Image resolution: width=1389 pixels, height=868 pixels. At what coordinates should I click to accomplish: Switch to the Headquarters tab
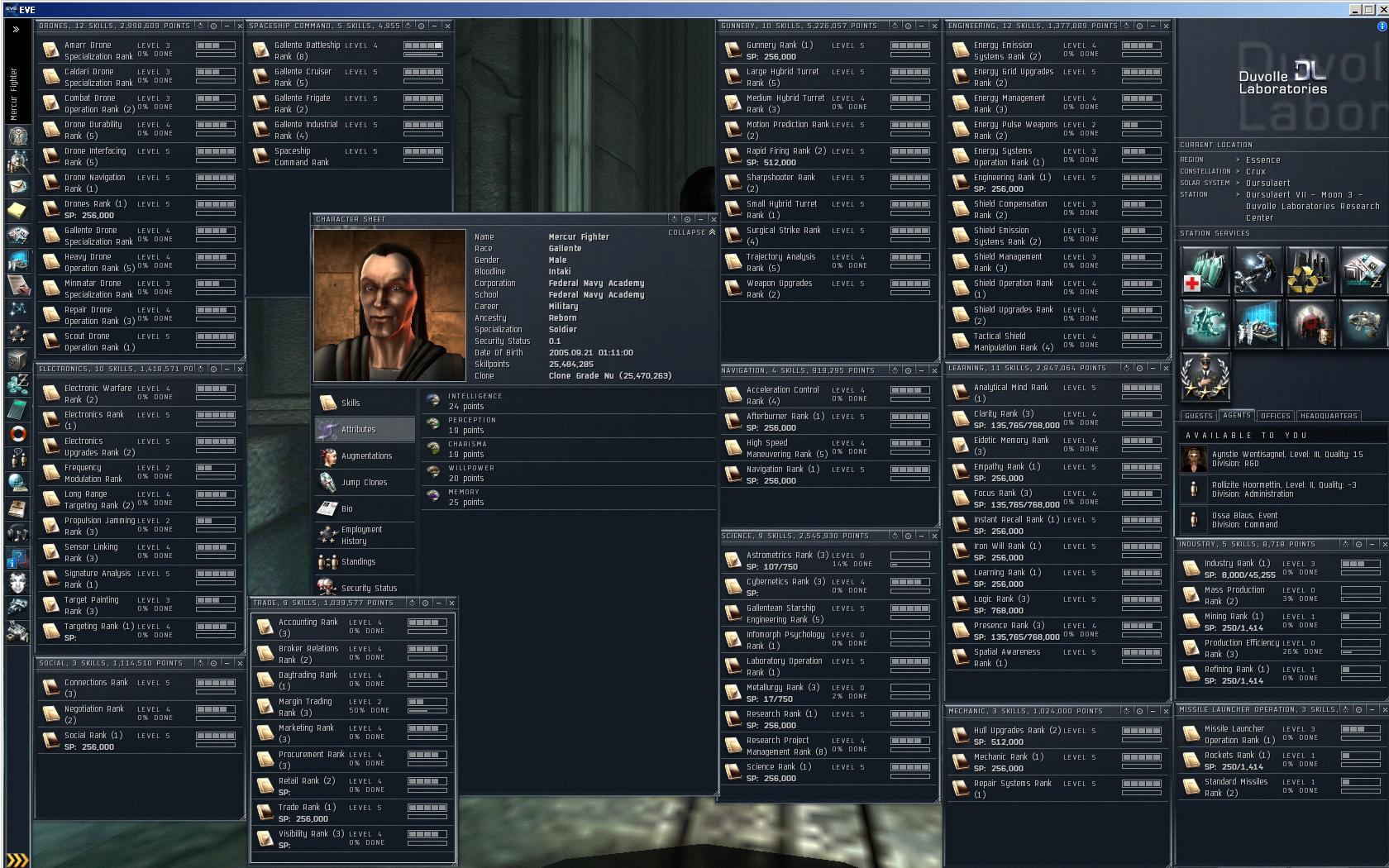click(1329, 416)
